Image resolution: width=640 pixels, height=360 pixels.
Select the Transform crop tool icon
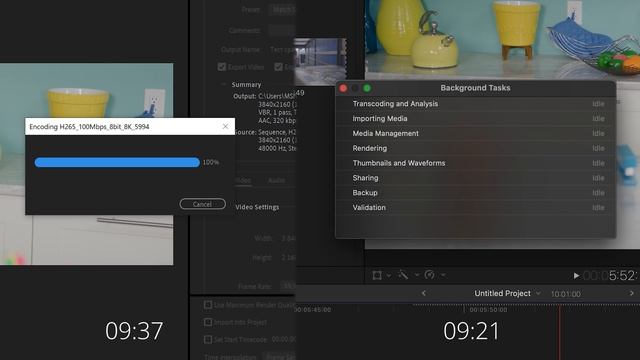377,275
